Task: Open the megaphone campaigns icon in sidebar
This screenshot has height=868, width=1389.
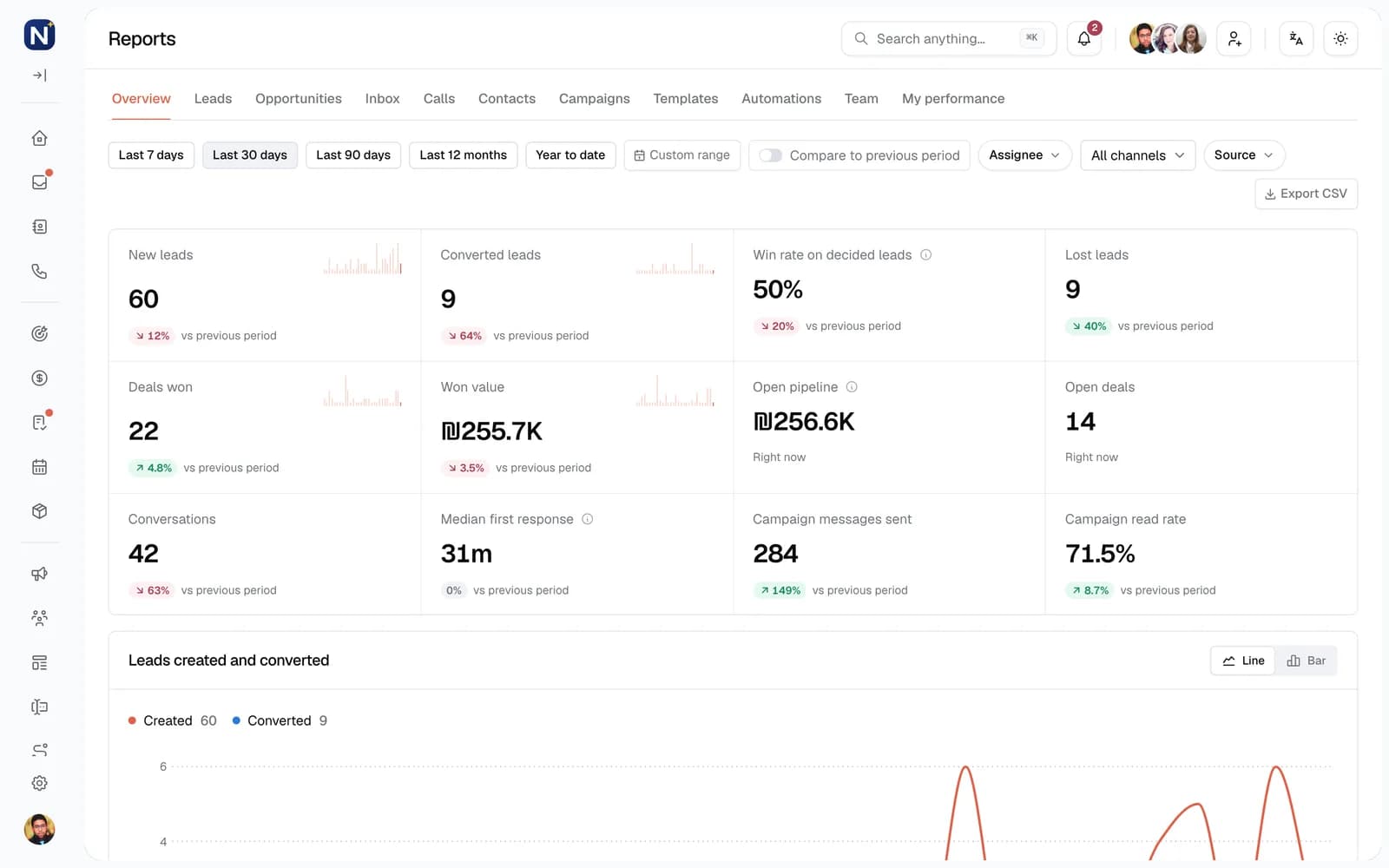Action: [x=39, y=574]
